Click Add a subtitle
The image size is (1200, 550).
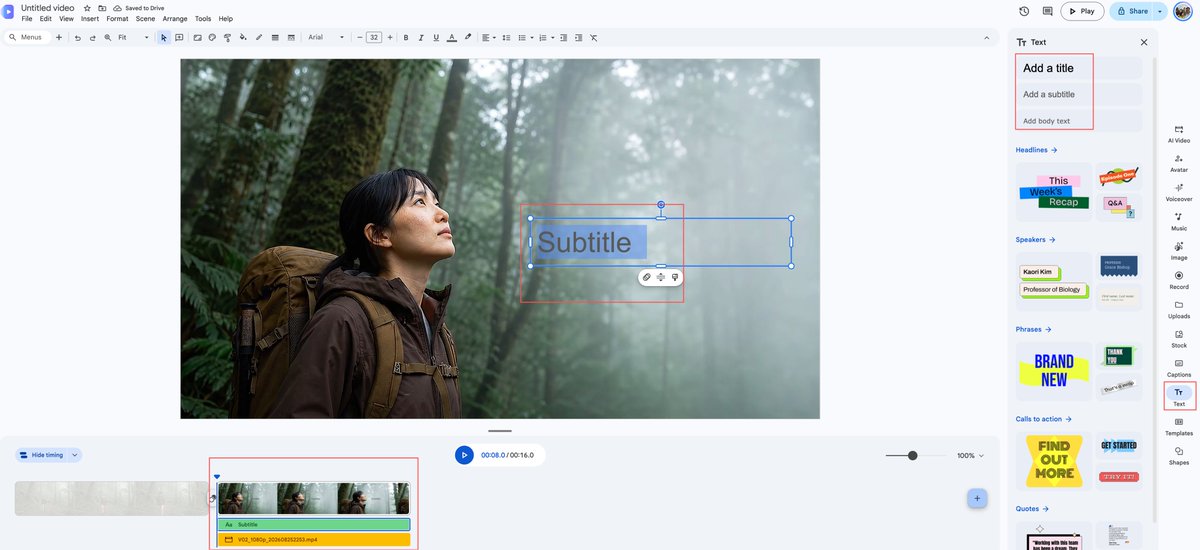1079,94
